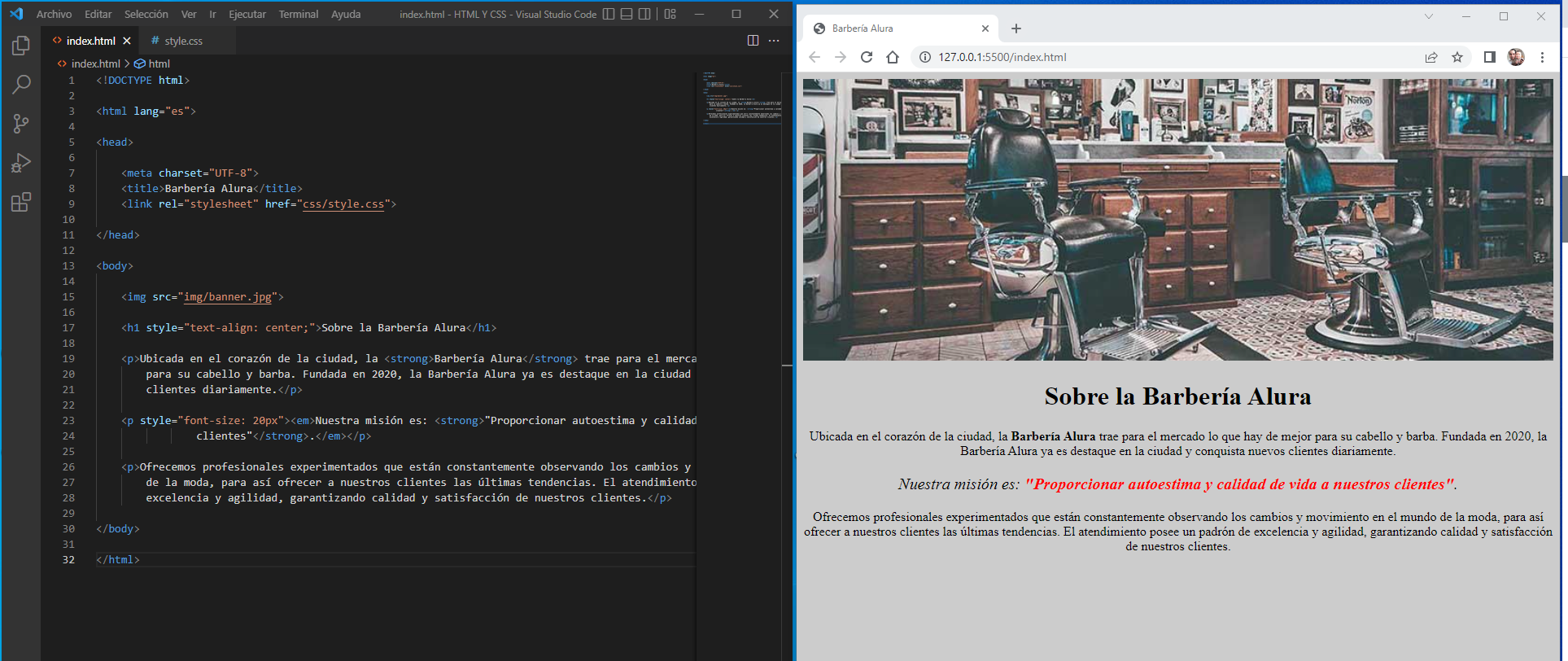Click the DOCTYPE declaration on line 1

click(x=143, y=81)
